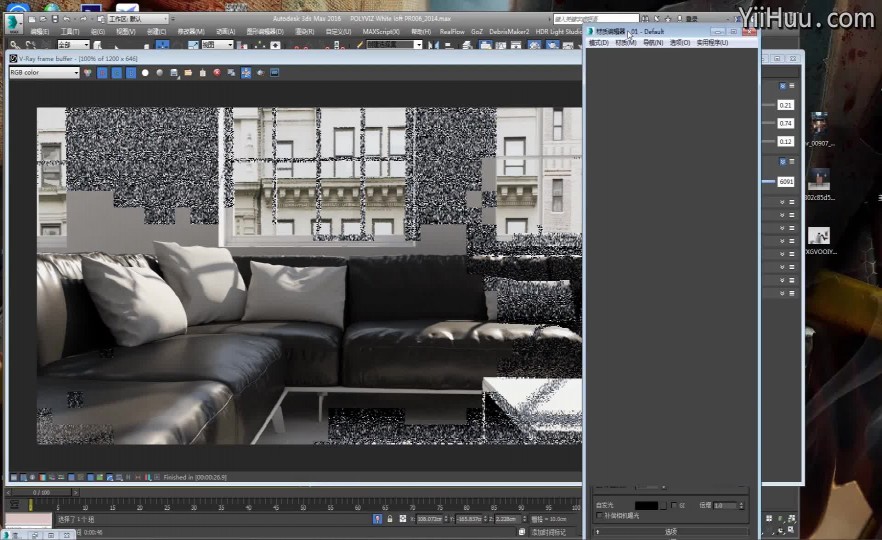
Task: Click the blue slider beside the 6091 value
Action: [x=768, y=181]
